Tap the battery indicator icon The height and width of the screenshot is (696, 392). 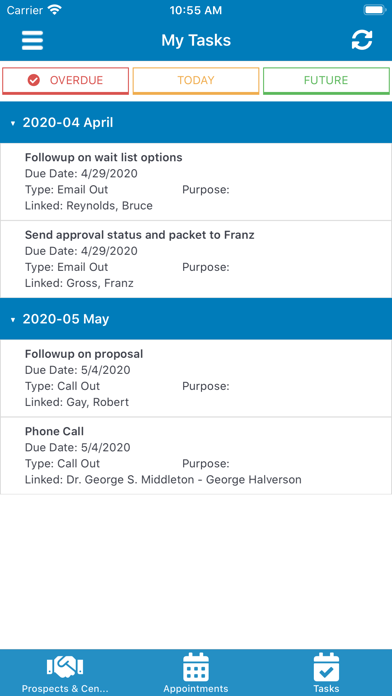pos(374,10)
